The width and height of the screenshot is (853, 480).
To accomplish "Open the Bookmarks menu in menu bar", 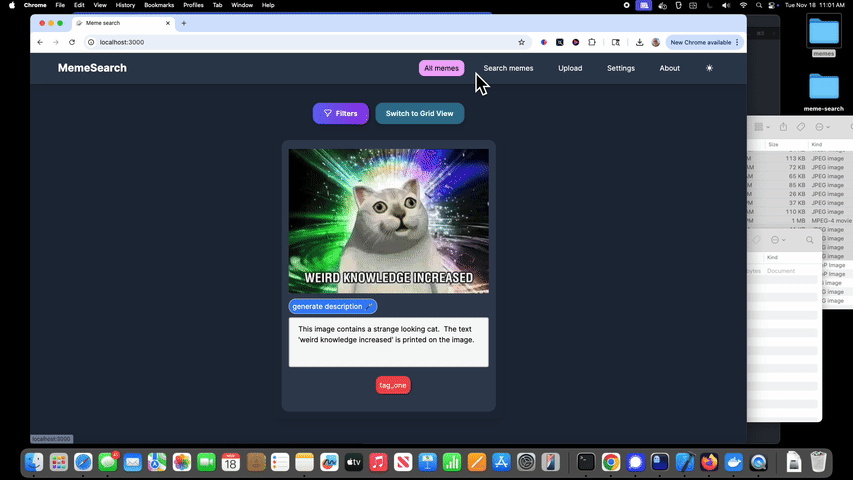I will point(159,5).
